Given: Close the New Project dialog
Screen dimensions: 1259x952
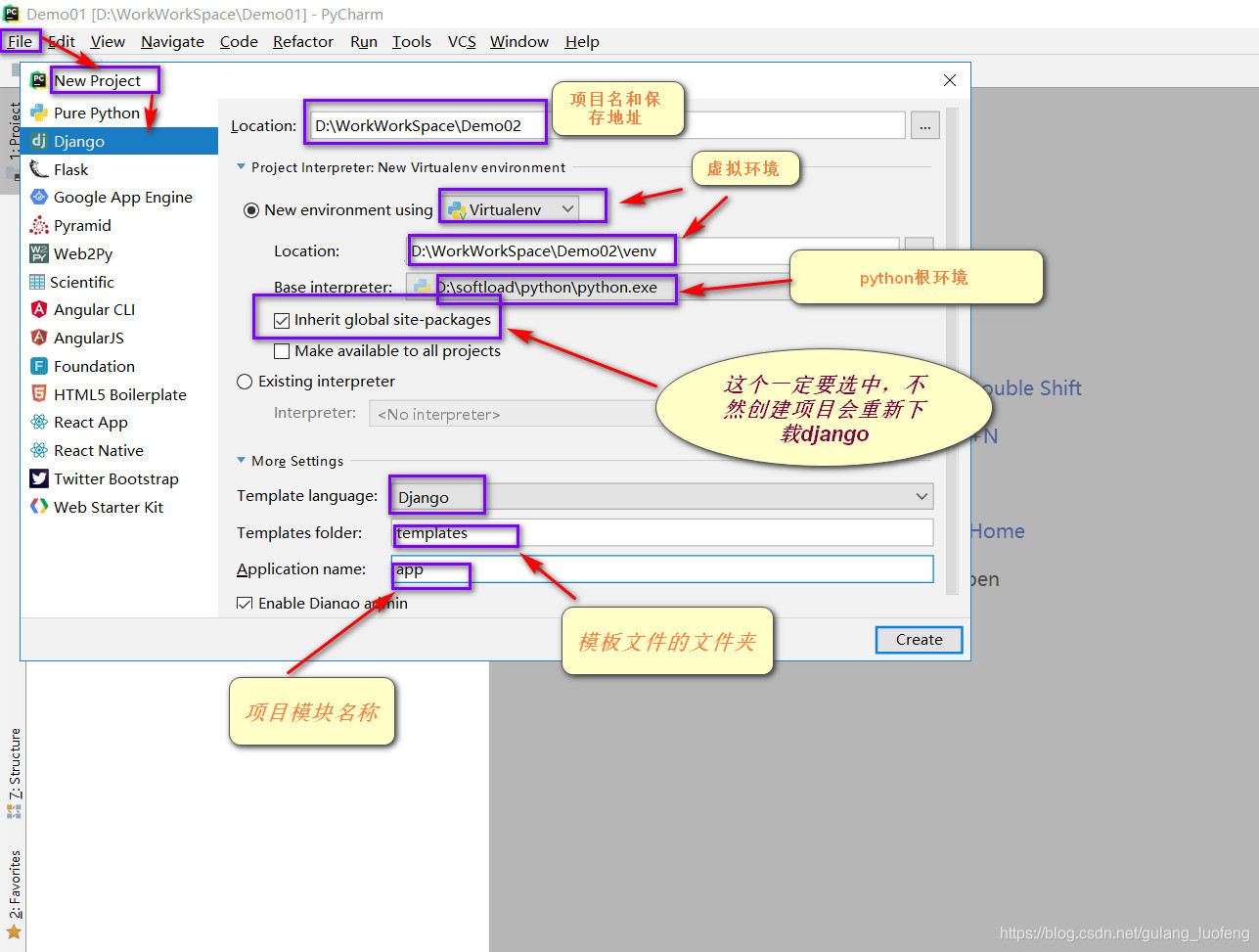Looking at the screenshot, I should (x=949, y=80).
